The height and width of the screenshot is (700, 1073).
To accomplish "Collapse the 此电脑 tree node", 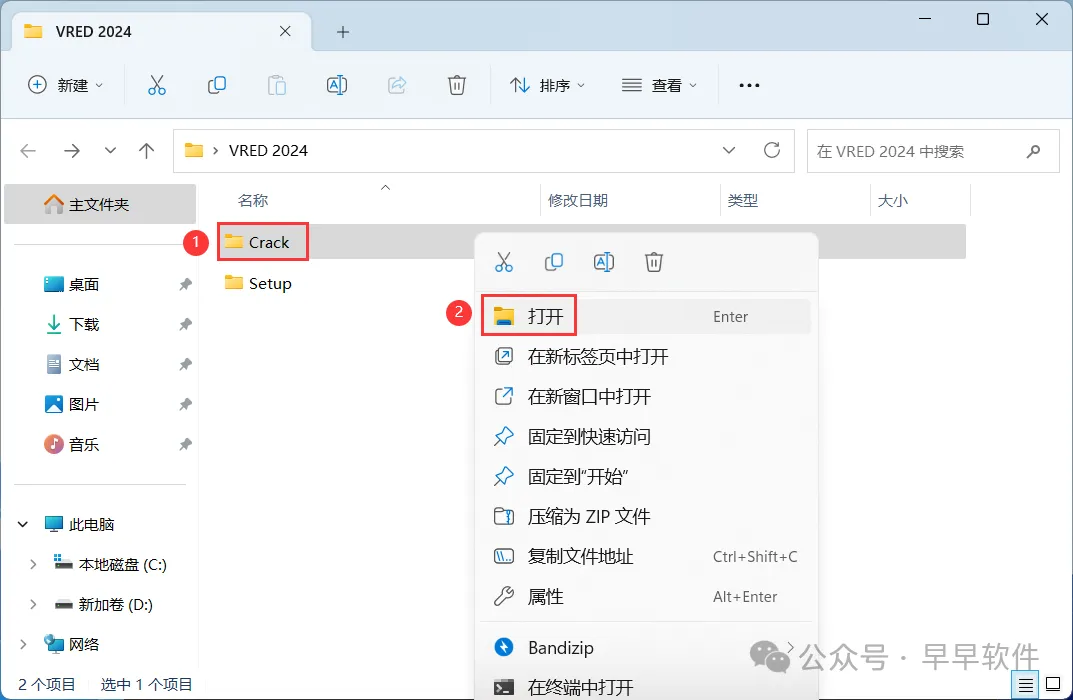I will pos(23,524).
